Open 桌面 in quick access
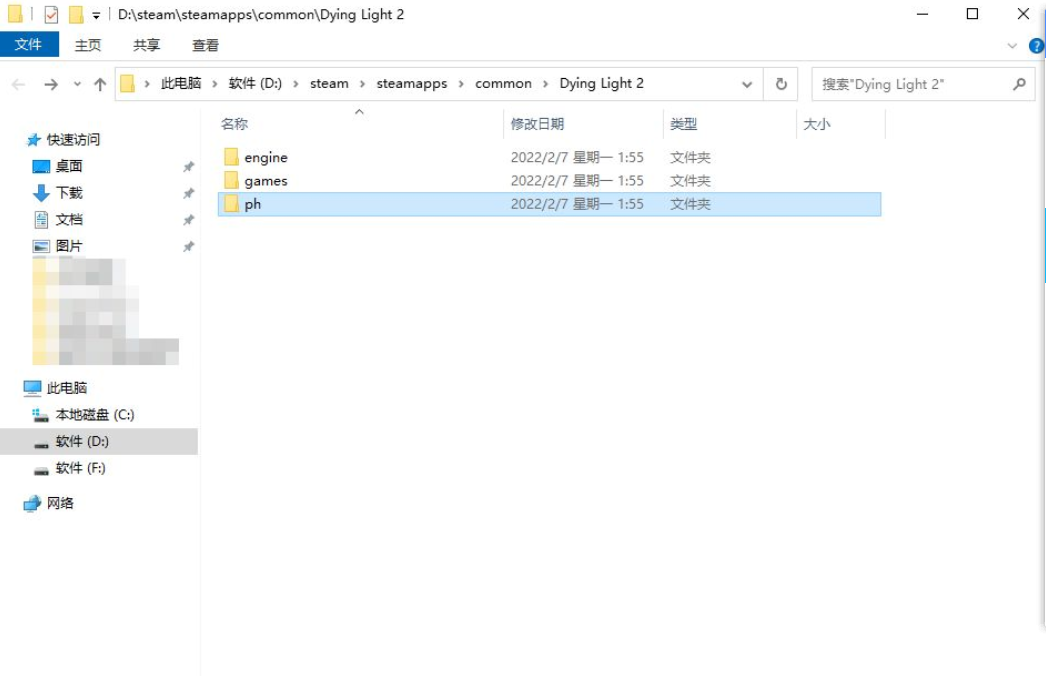 point(69,166)
